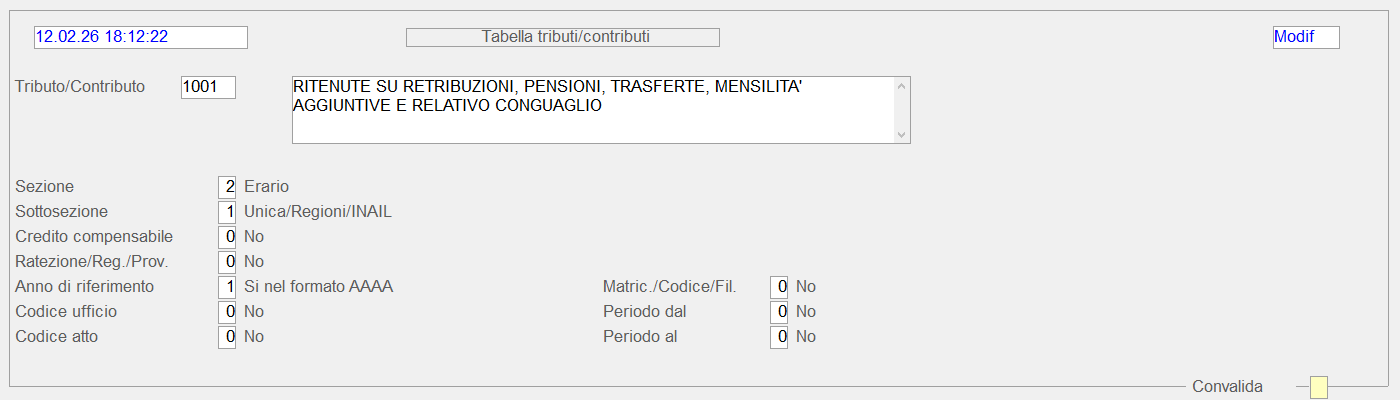Click the date and time field
1400x400 pixels.
pos(140,37)
